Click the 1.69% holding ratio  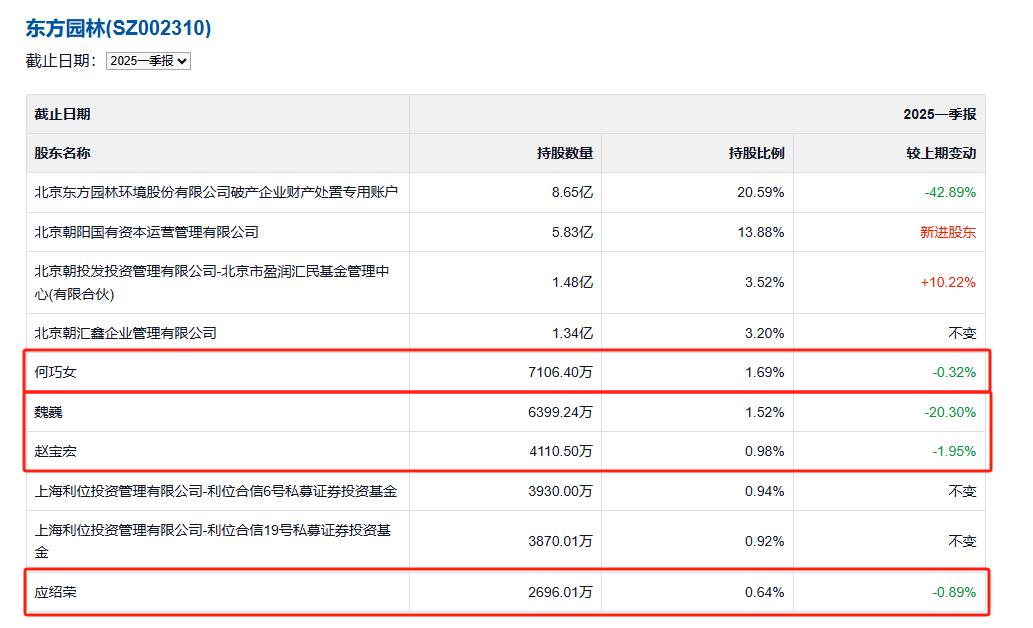(x=765, y=372)
